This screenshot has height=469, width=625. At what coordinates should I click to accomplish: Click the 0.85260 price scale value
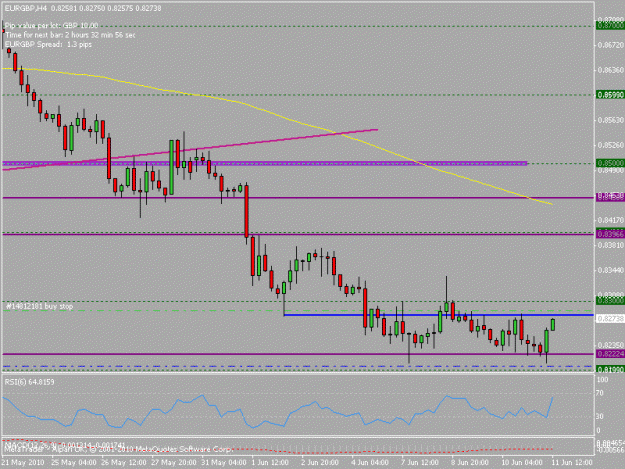610,145
